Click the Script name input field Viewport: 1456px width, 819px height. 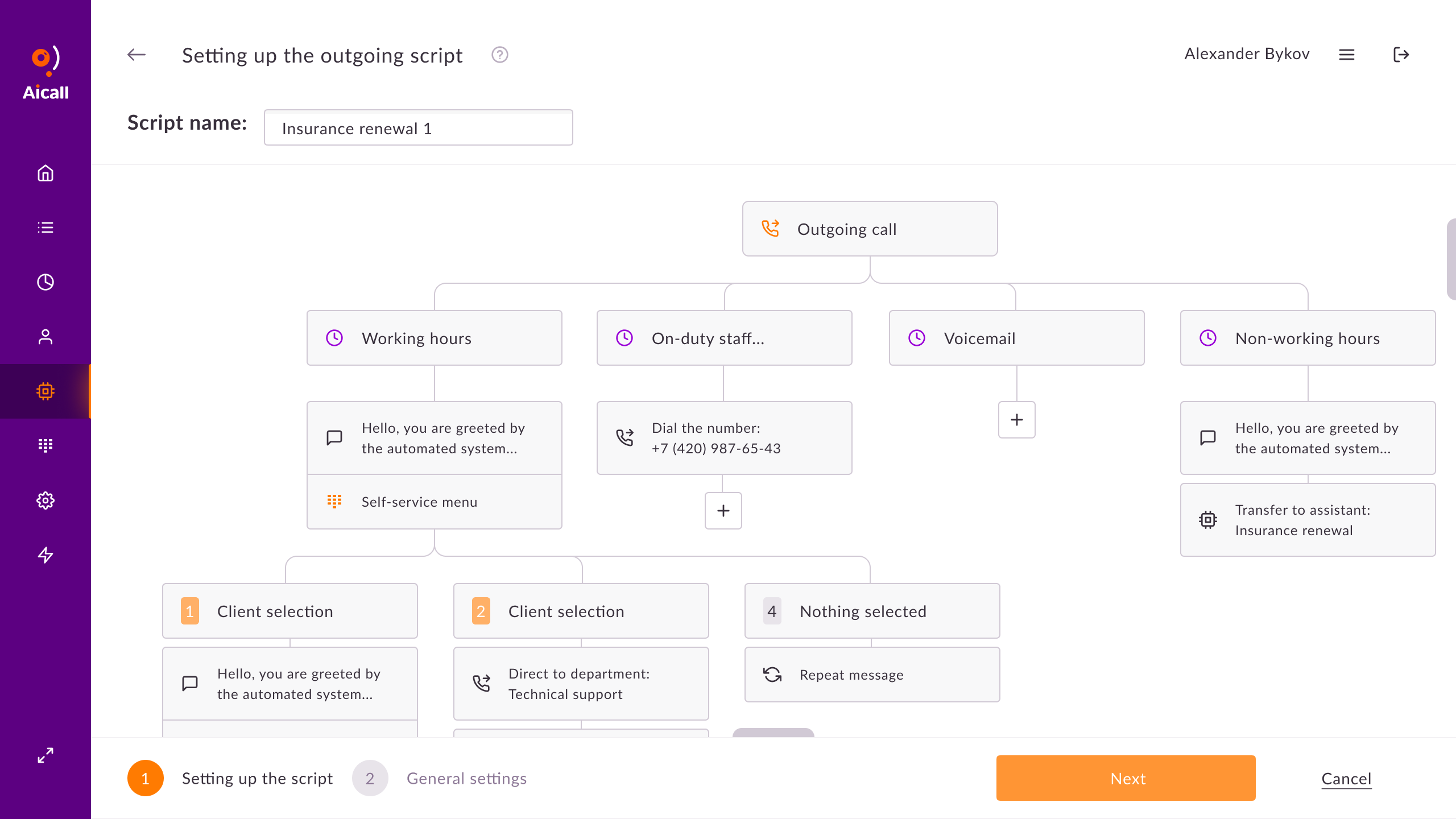click(418, 128)
